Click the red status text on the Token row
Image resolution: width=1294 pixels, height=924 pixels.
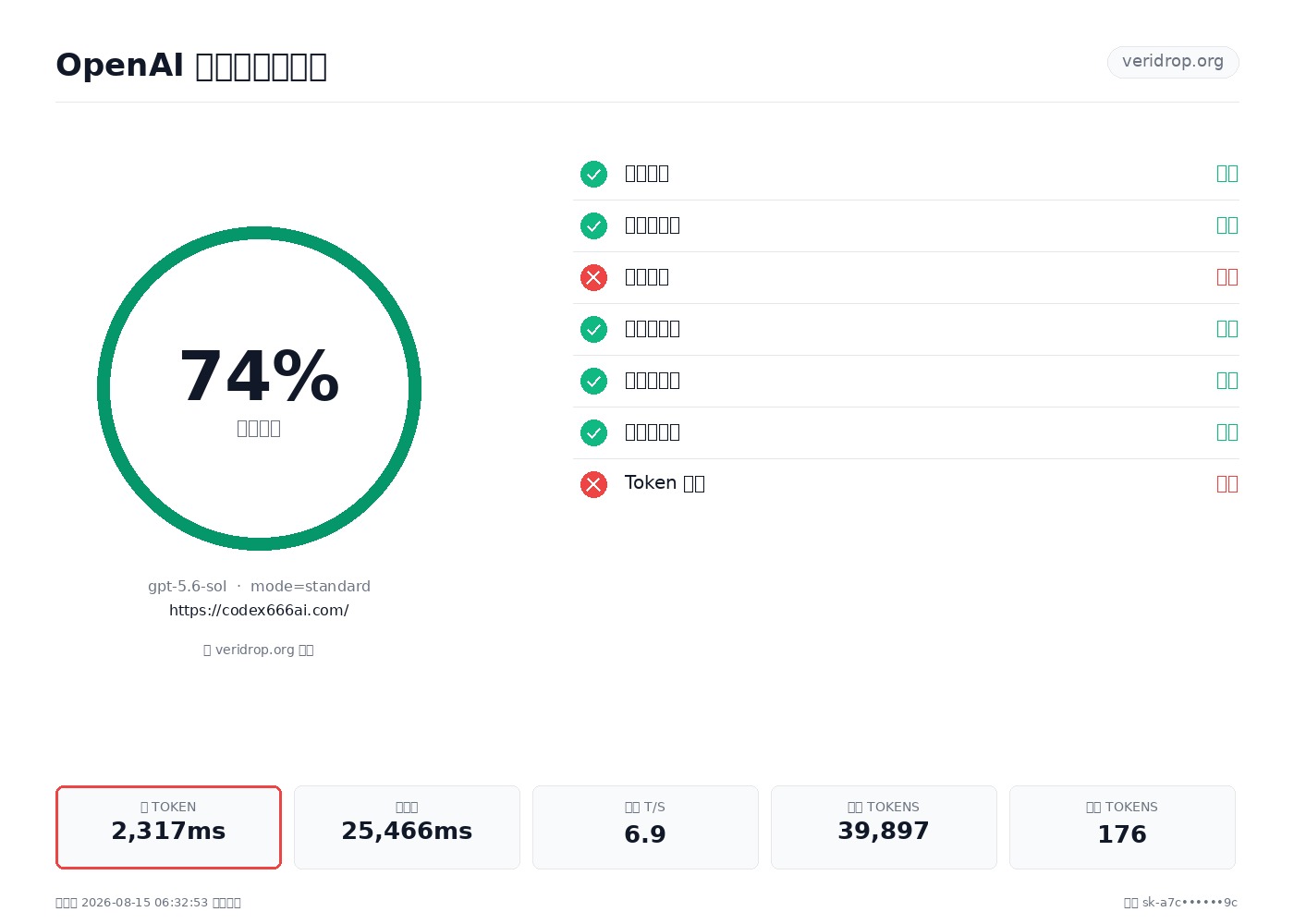[x=1227, y=484]
